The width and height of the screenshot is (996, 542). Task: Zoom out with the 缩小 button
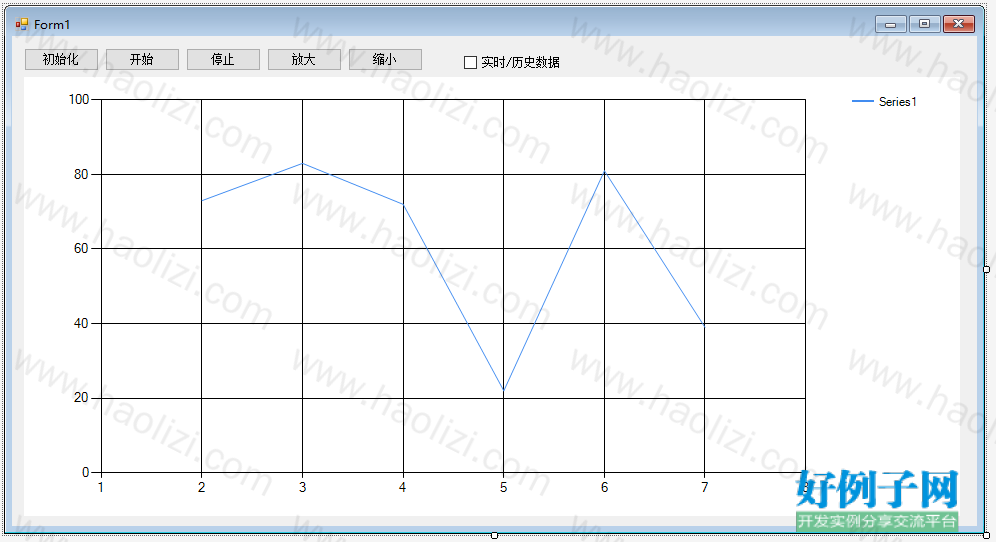(385, 59)
